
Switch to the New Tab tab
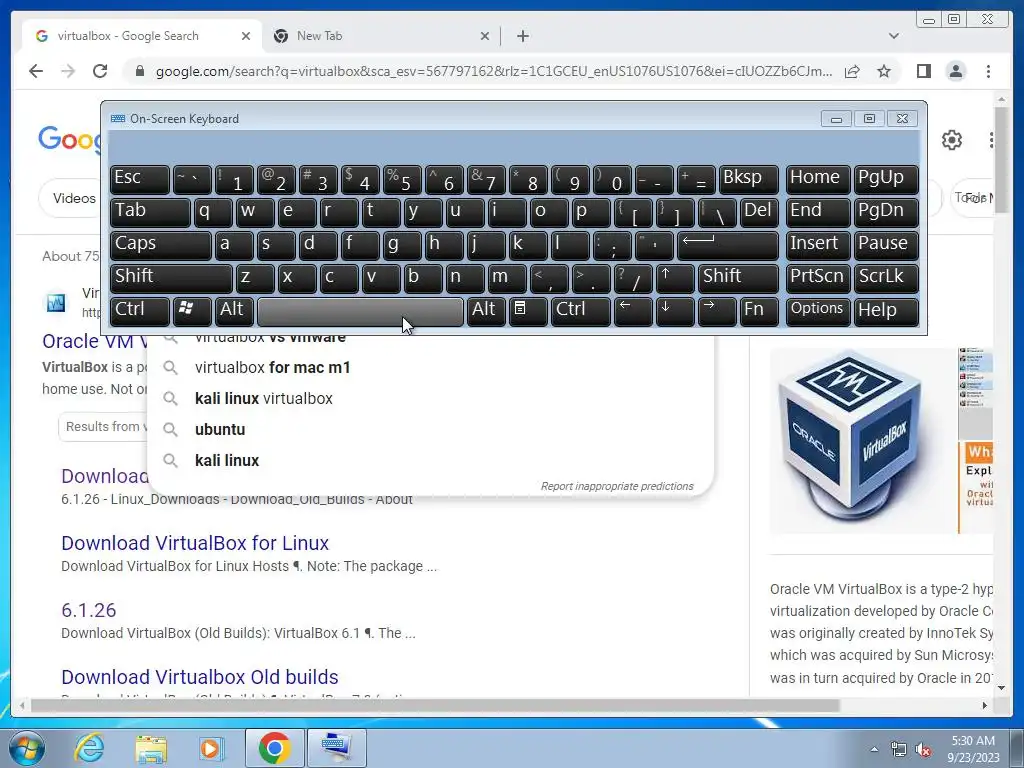coord(381,36)
